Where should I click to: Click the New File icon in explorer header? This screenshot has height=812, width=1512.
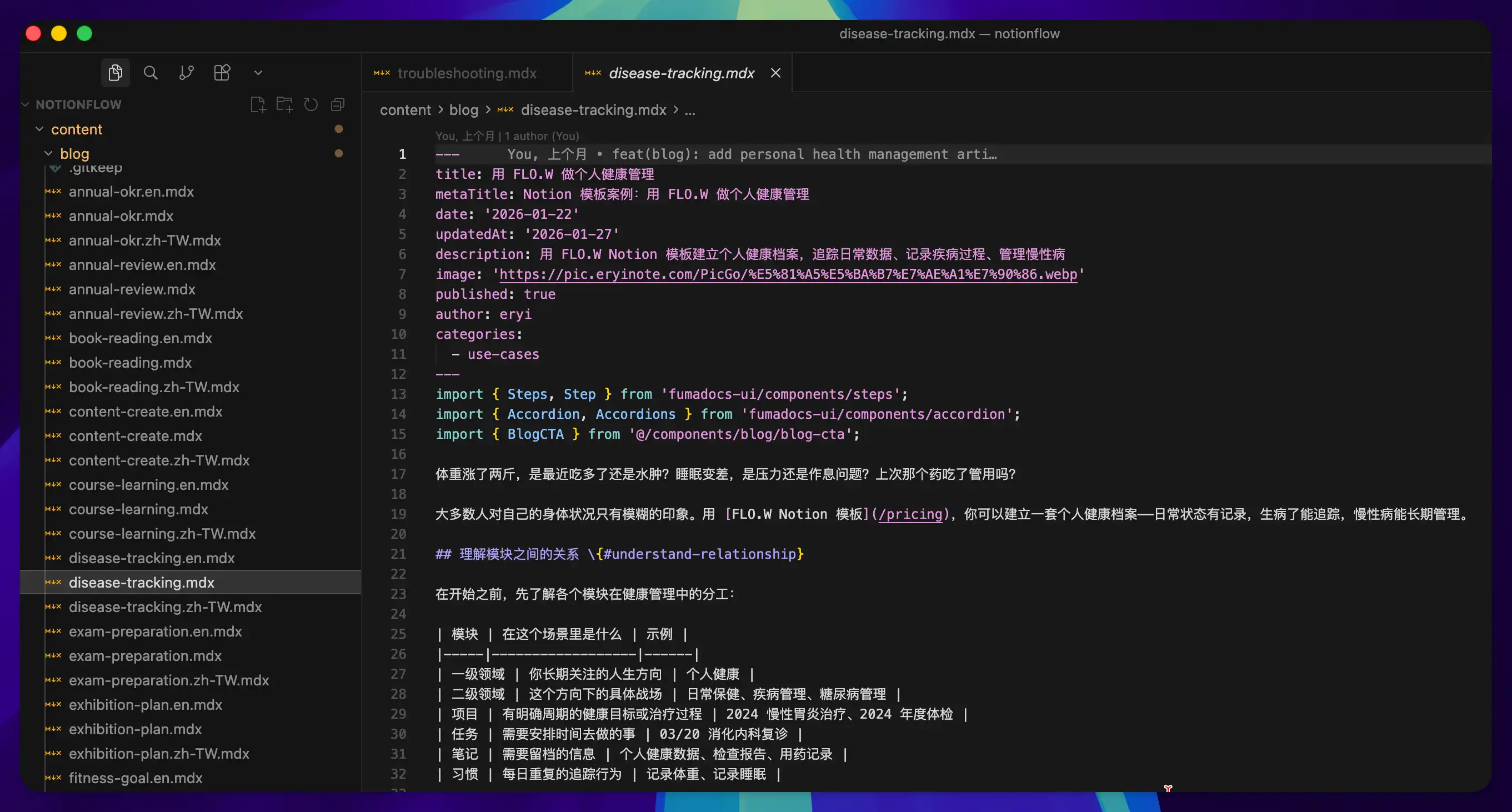tap(258, 104)
